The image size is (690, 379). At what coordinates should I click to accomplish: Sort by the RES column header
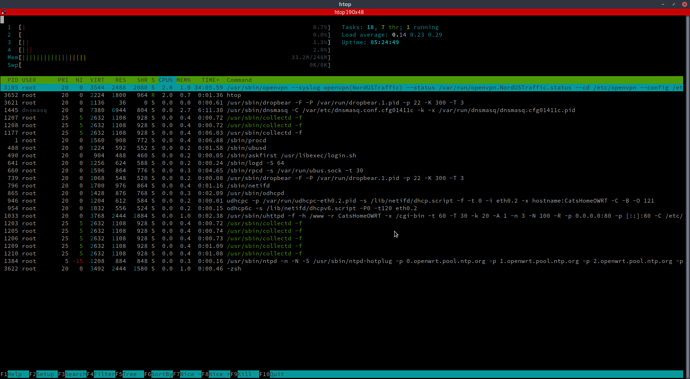(x=121, y=80)
